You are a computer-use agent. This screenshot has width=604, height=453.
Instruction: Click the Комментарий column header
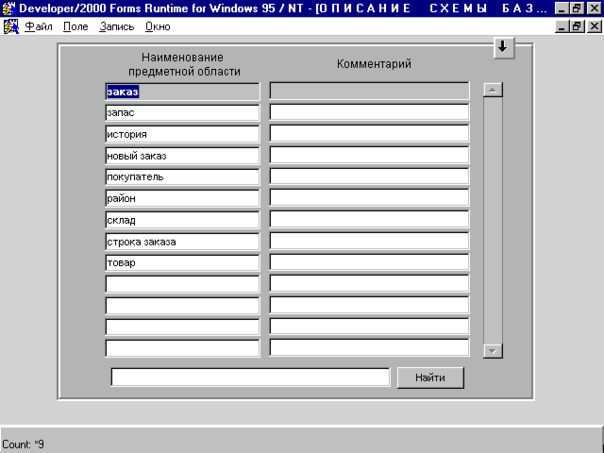click(x=374, y=64)
